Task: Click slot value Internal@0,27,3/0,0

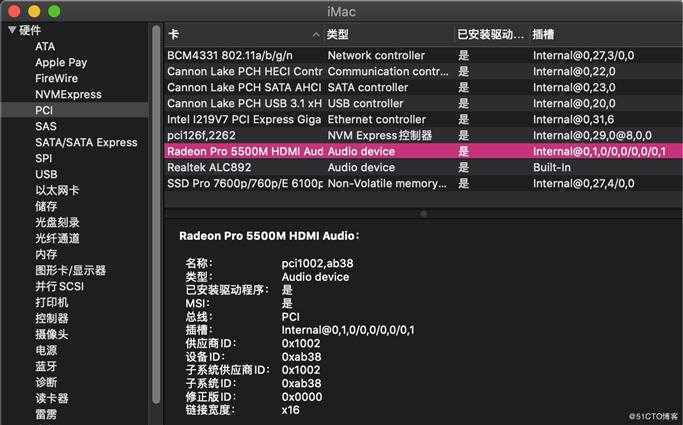Action: [583, 55]
